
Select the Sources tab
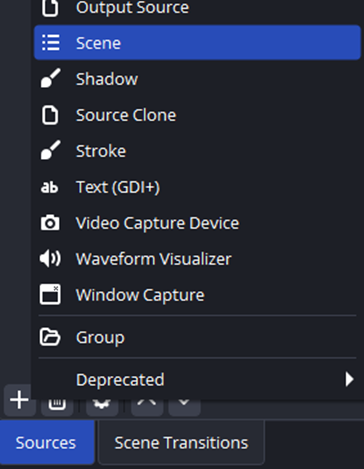tap(46, 443)
